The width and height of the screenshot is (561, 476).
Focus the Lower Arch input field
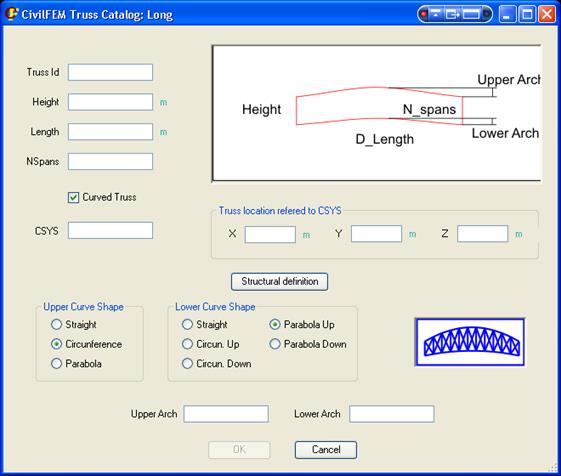(392, 414)
